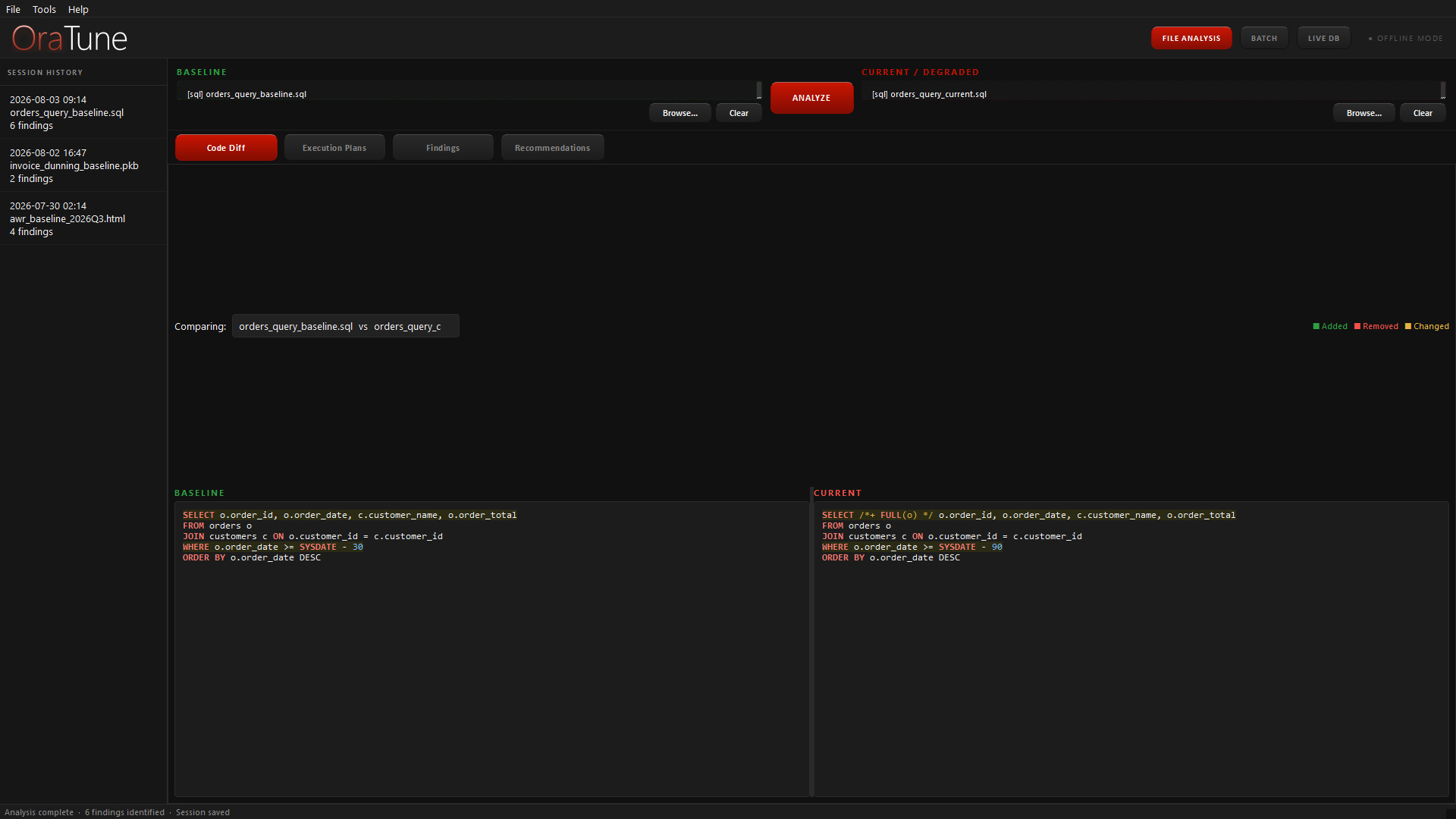Image resolution: width=1456 pixels, height=819 pixels.
Task: Open the File menu
Action: tap(13, 9)
